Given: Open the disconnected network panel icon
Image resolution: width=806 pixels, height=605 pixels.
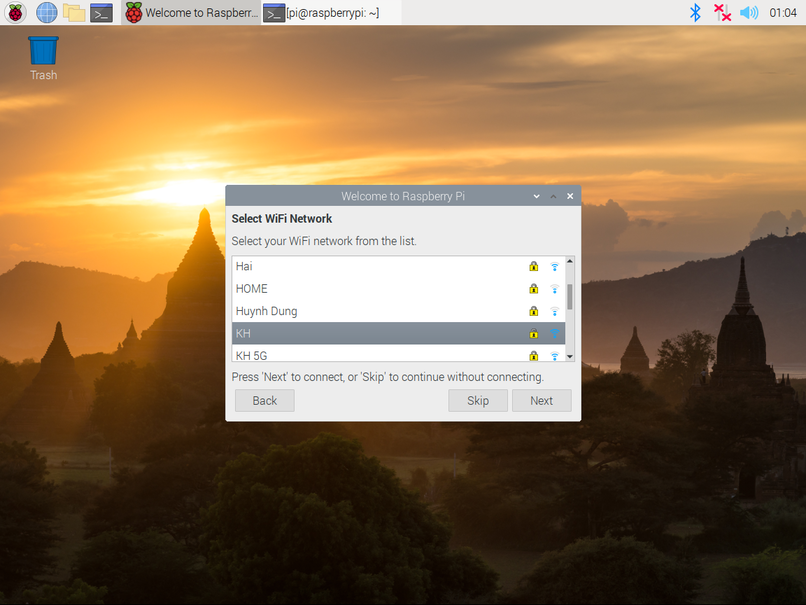Looking at the screenshot, I should pos(722,12).
